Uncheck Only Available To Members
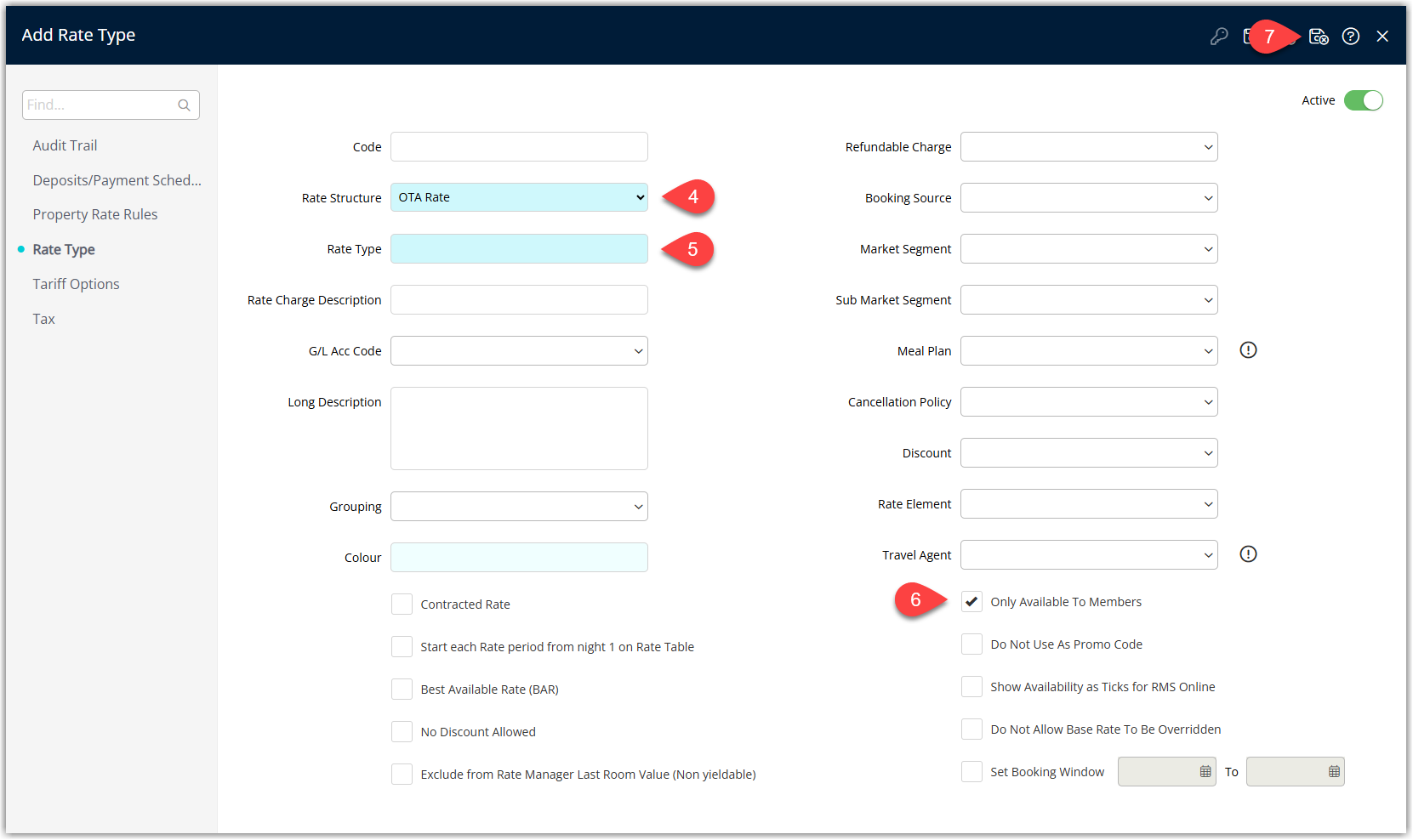The width and height of the screenshot is (1413, 840). pyautogui.click(x=971, y=602)
